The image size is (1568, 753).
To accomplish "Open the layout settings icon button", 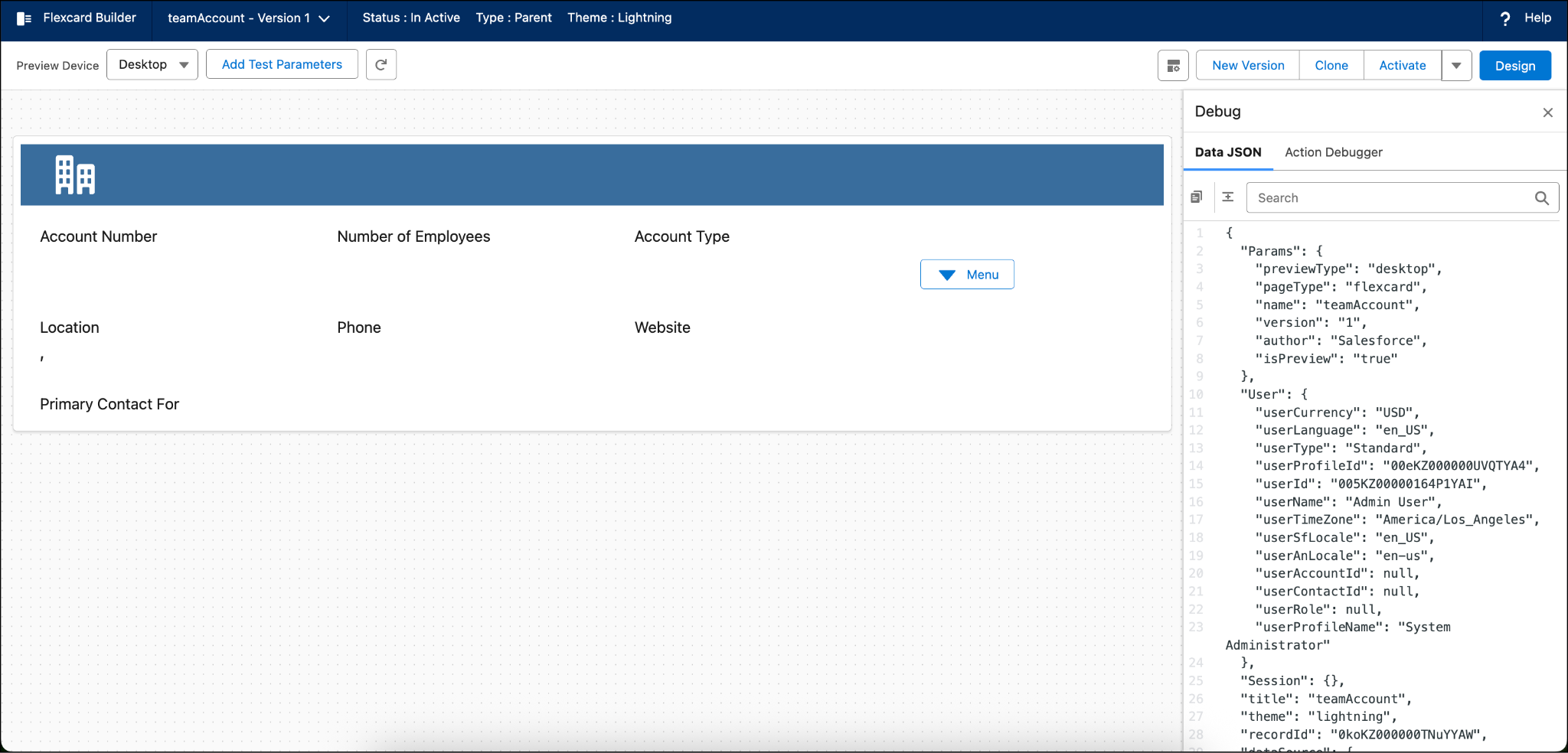I will [1173, 66].
